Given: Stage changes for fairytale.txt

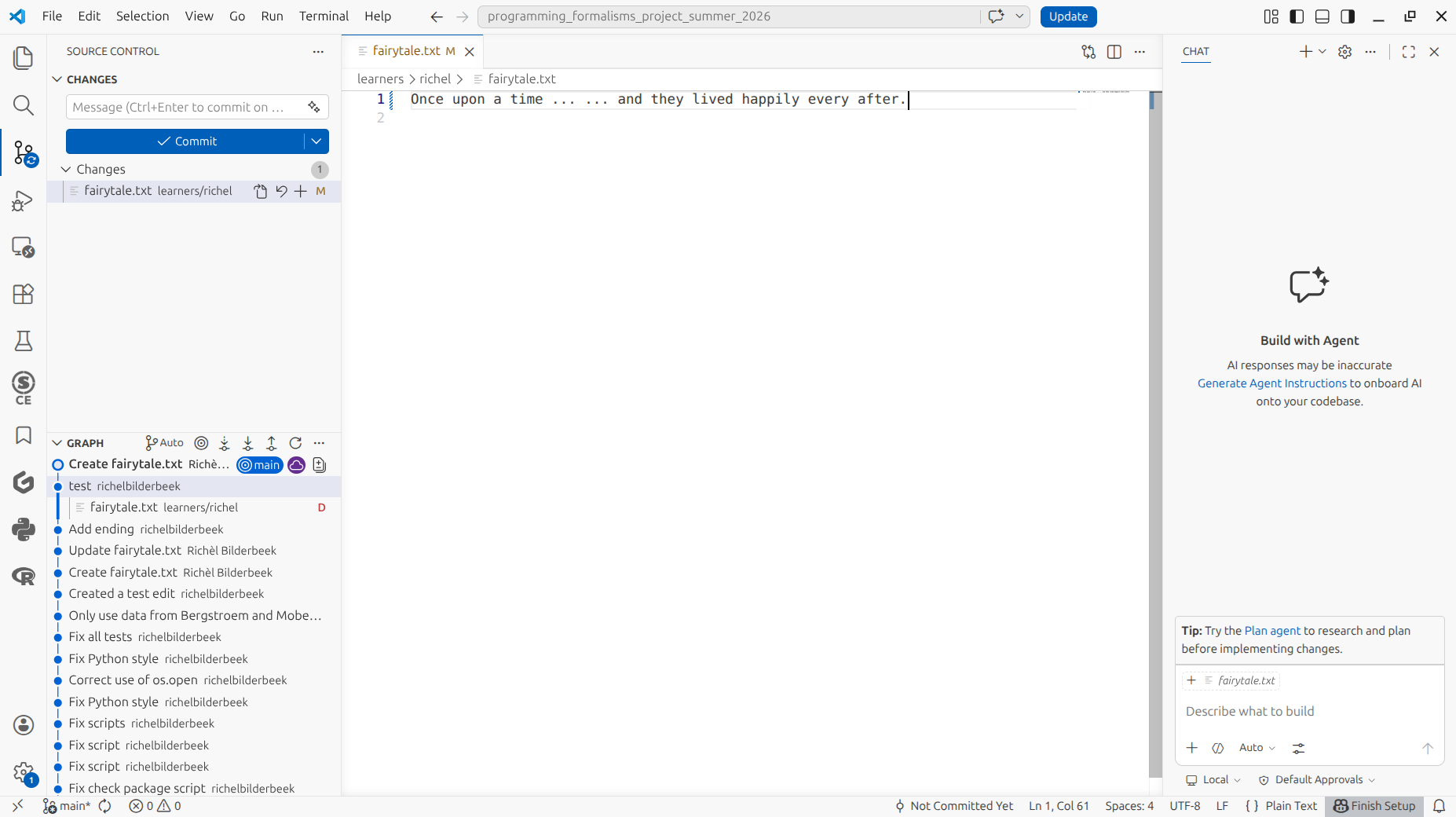Looking at the screenshot, I should [x=301, y=191].
